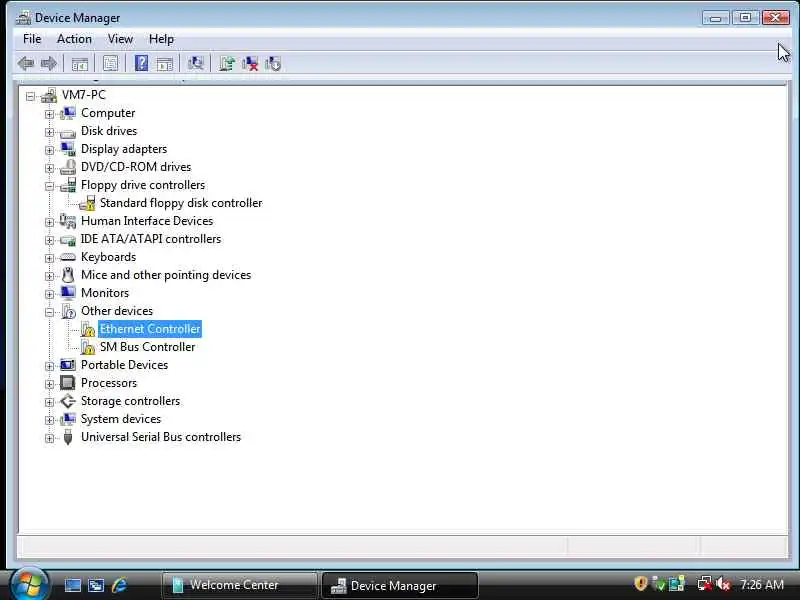Screen dimensions: 800x600
Task: Open the Action menu
Action: tap(74, 39)
